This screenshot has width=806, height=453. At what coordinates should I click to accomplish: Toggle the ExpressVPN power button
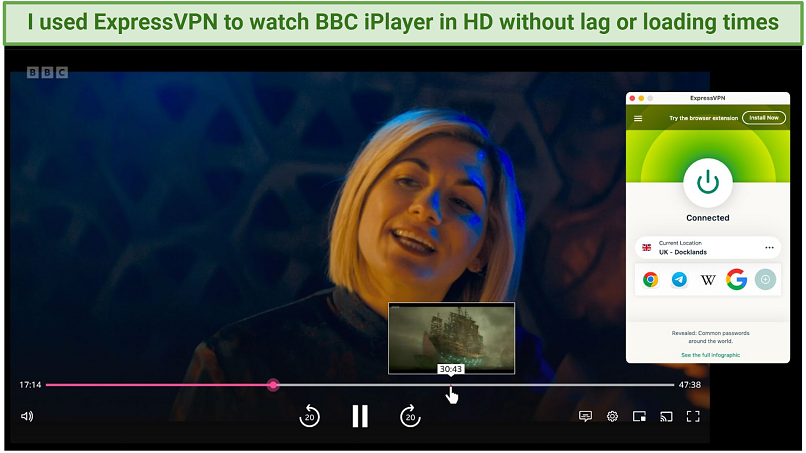[708, 183]
